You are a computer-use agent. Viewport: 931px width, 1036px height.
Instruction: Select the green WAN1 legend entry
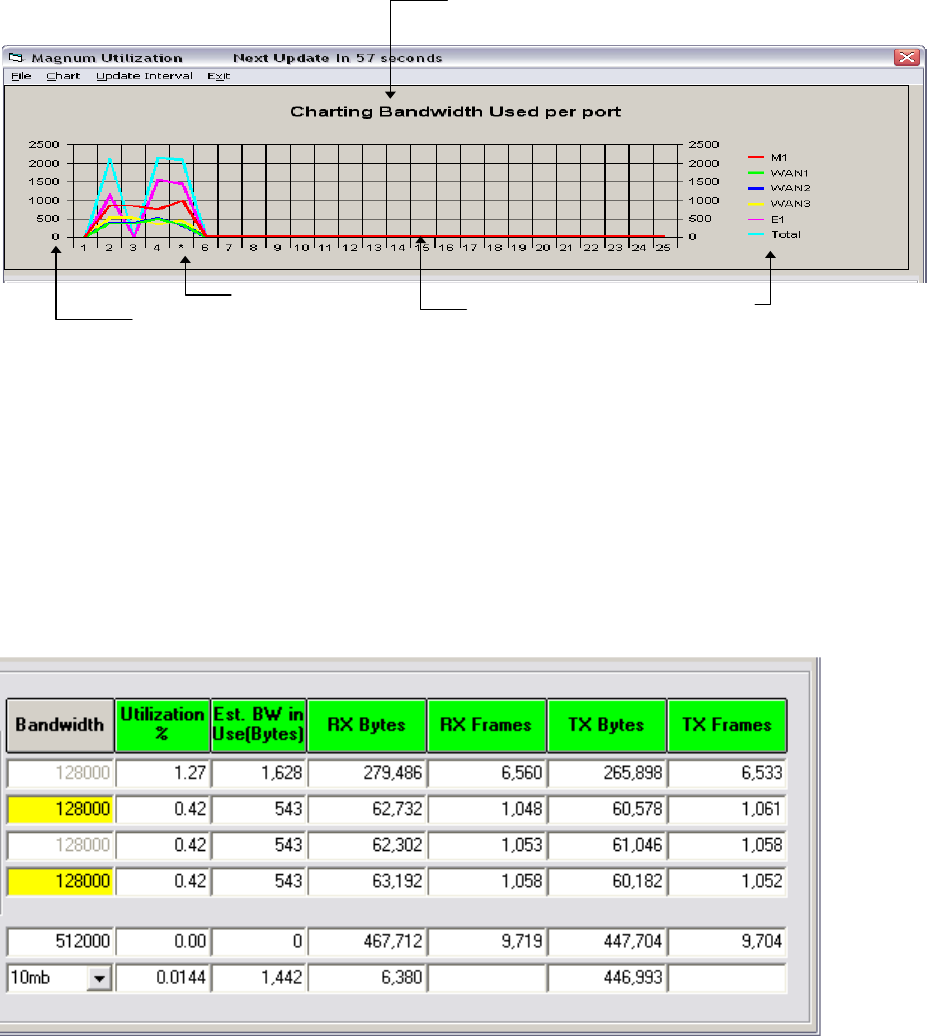tap(781, 172)
